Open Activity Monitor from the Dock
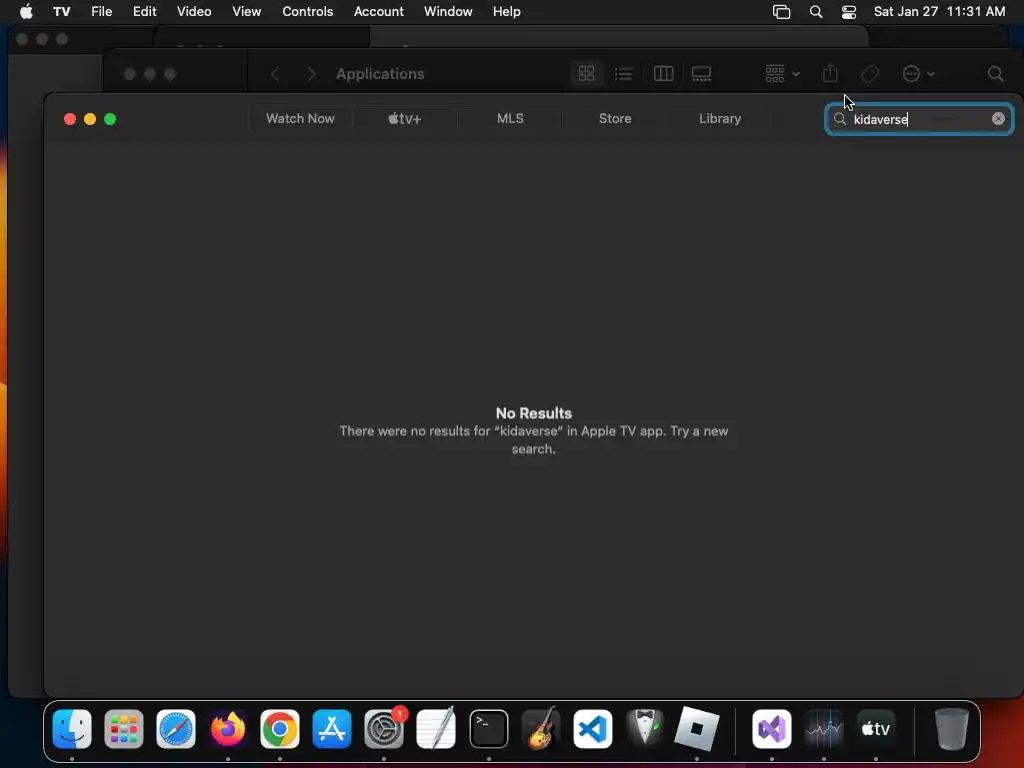This screenshot has width=1024, height=768. click(824, 728)
